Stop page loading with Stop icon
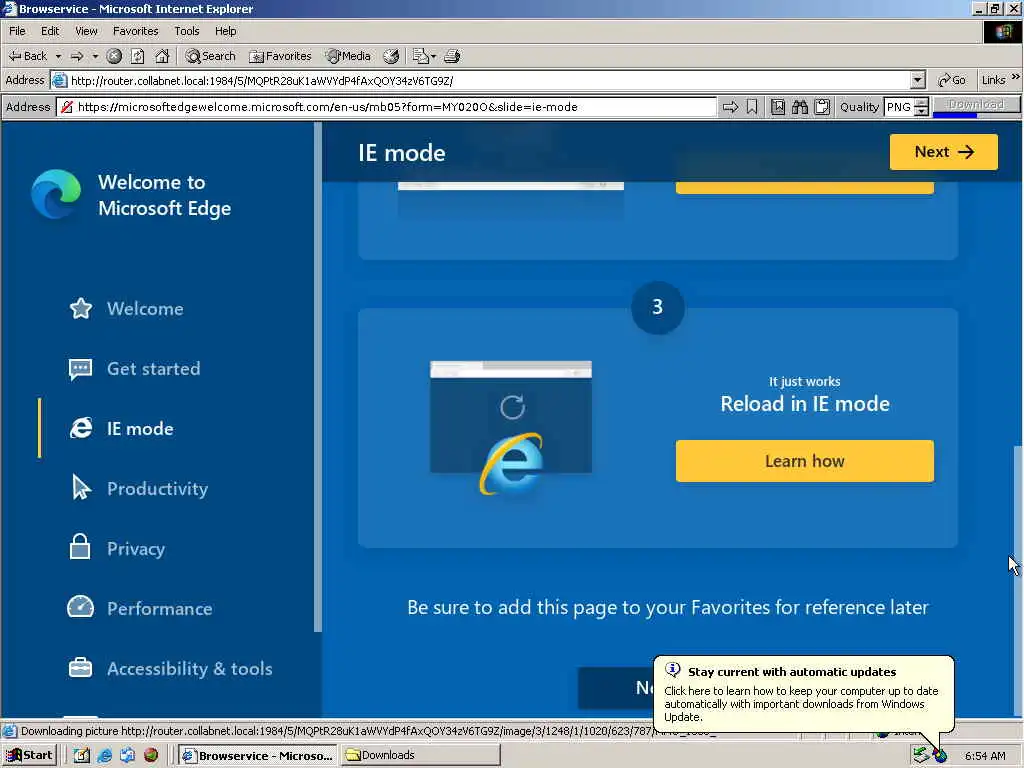This screenshot has height=768, width=1024. coord(114,56)
